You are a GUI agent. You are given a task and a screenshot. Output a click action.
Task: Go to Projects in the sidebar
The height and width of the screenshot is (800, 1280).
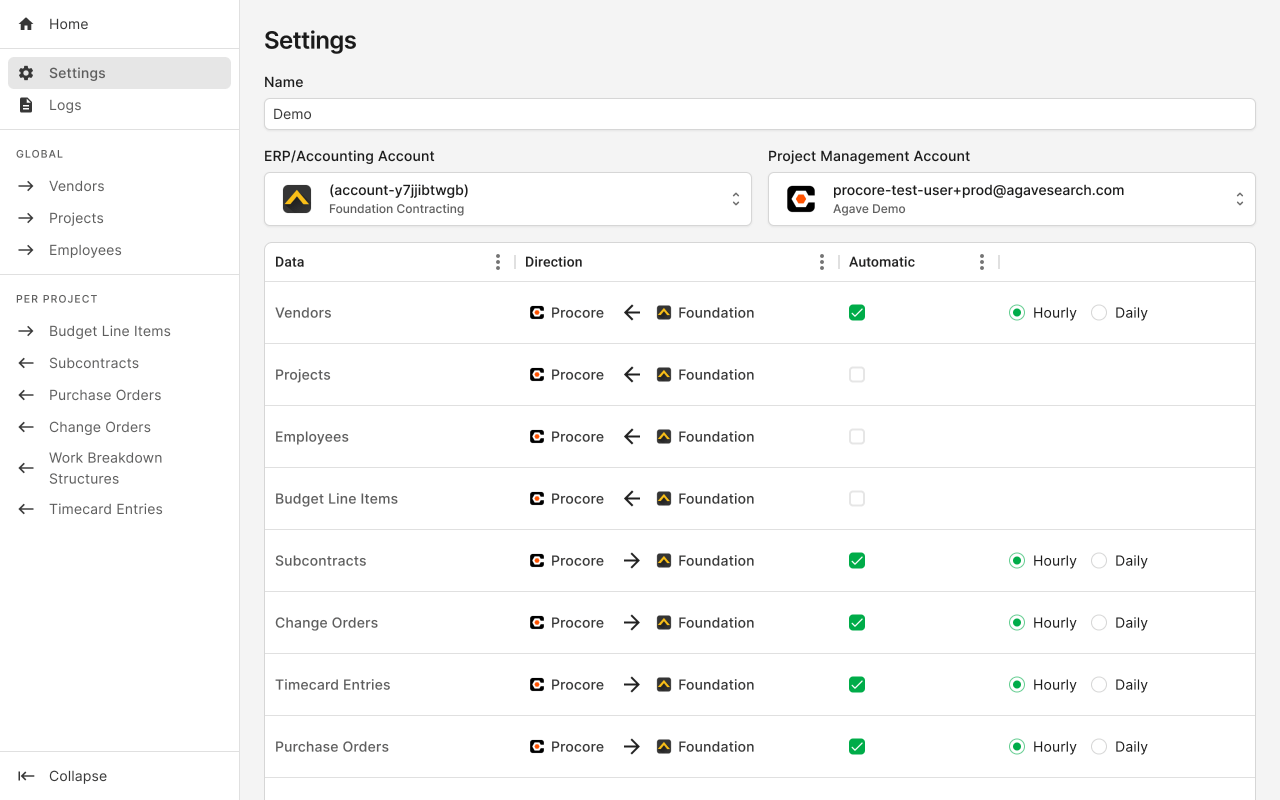(120, 218)
